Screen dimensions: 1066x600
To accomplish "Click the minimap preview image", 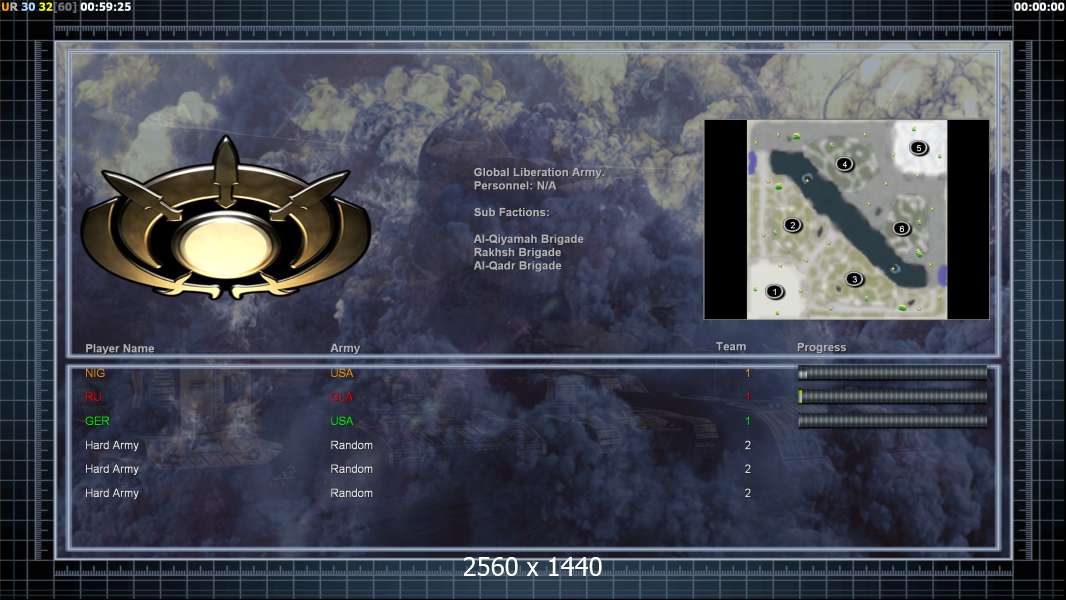I will (x=846, y=219).
